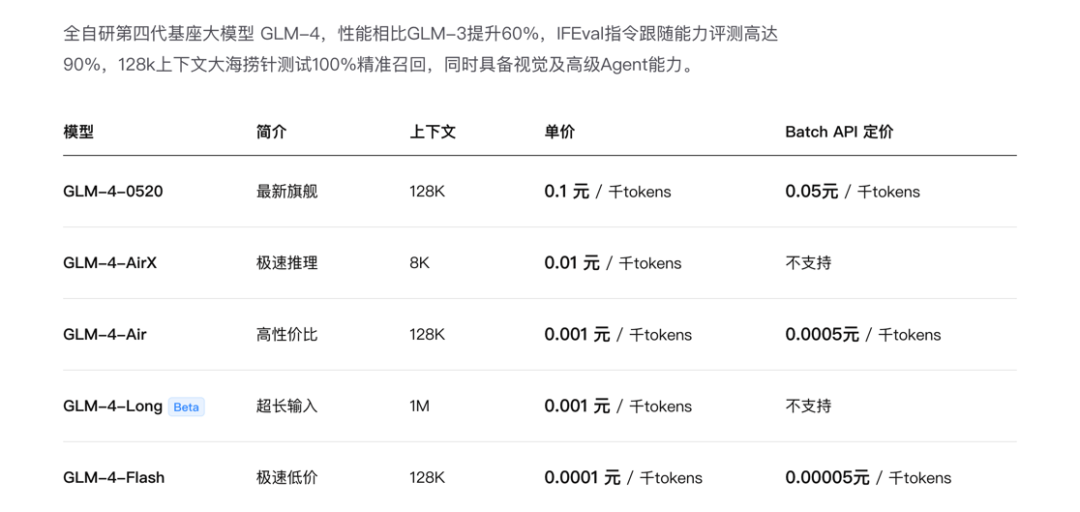Select the 极速低价 description cell
Screen dimensions: 1080x512
pyautogui.click(x=287, y=477)
